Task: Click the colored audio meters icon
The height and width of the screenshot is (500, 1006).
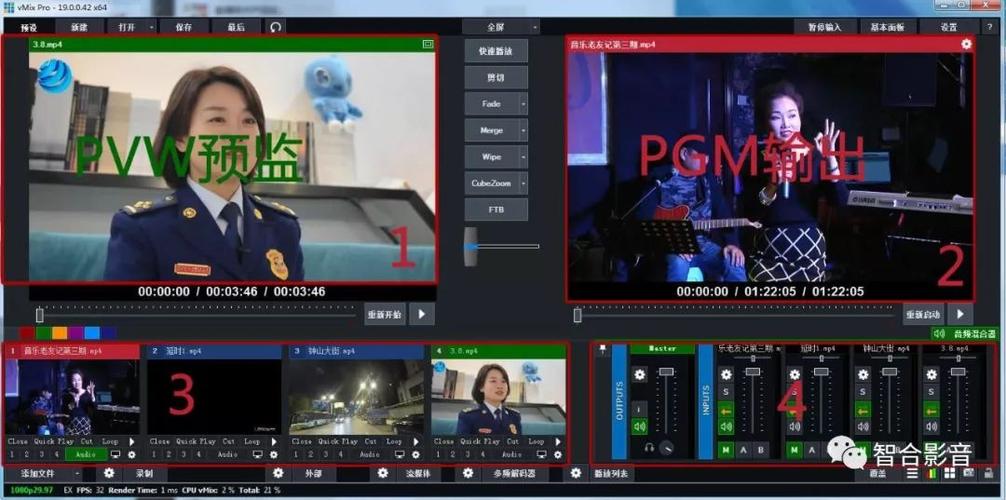Action: (932, 474)
